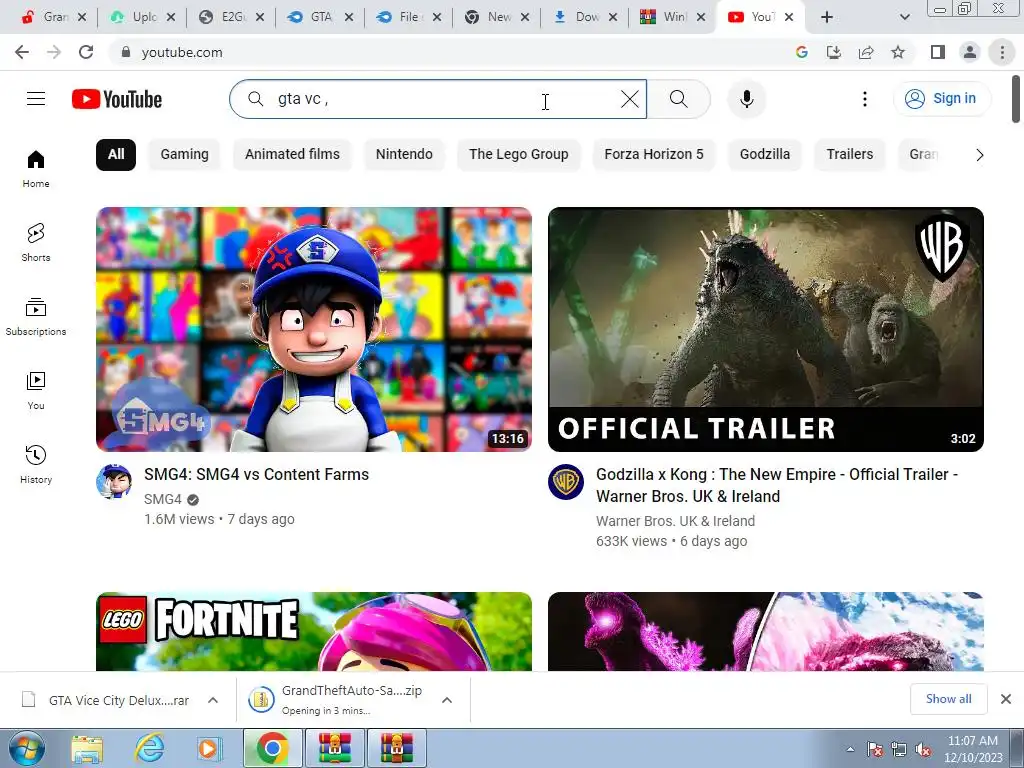Click the YouTube logo
1024x768 pixels.
[117, 99]
